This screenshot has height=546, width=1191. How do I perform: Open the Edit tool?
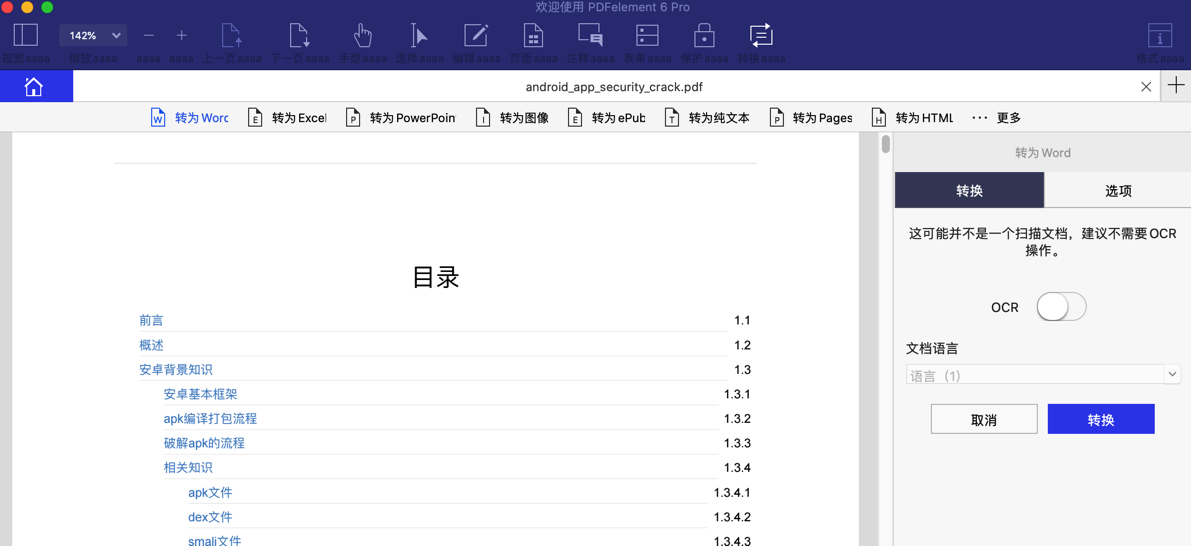476,35
